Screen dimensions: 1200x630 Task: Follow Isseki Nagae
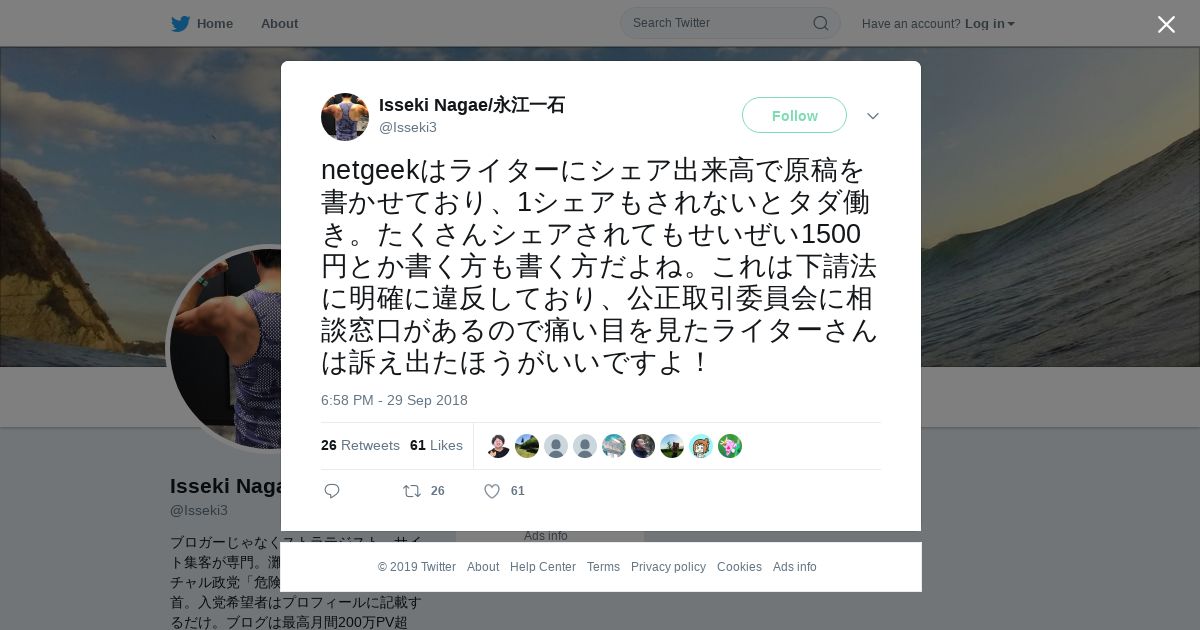[x=794, y=116]
